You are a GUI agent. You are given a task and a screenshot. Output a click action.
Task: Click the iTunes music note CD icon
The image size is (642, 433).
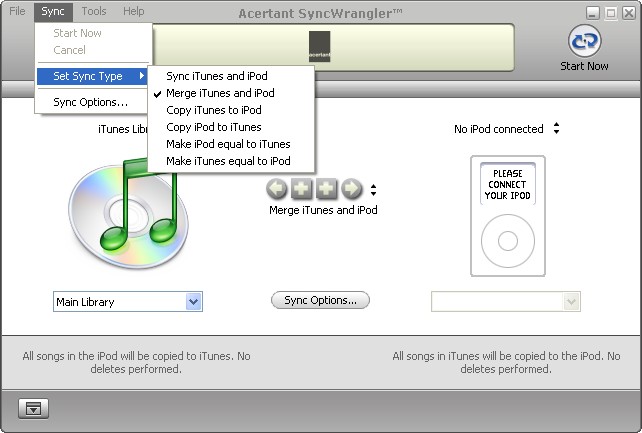tap(129, 213)
